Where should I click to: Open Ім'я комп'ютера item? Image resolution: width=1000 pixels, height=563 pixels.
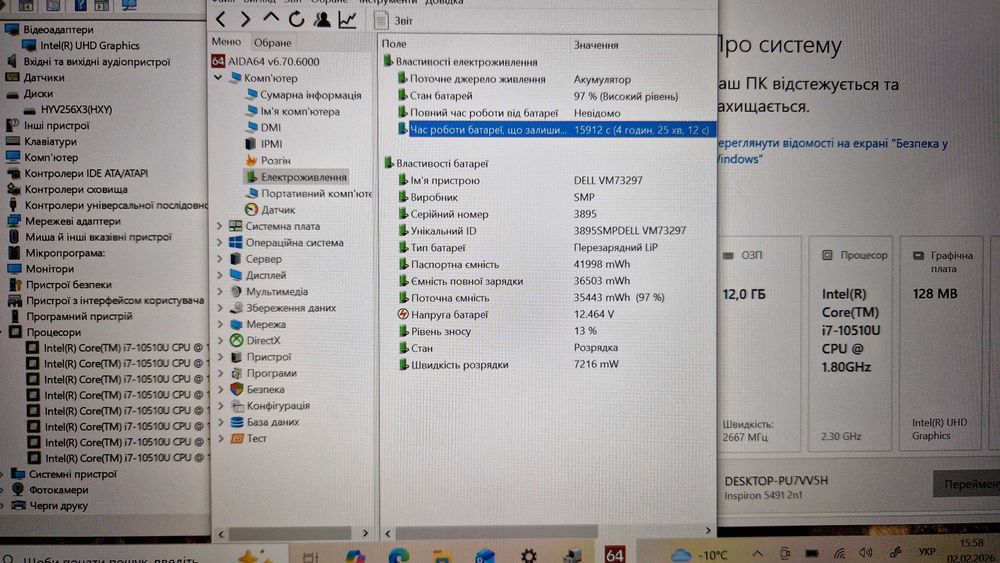click(293, 111)
